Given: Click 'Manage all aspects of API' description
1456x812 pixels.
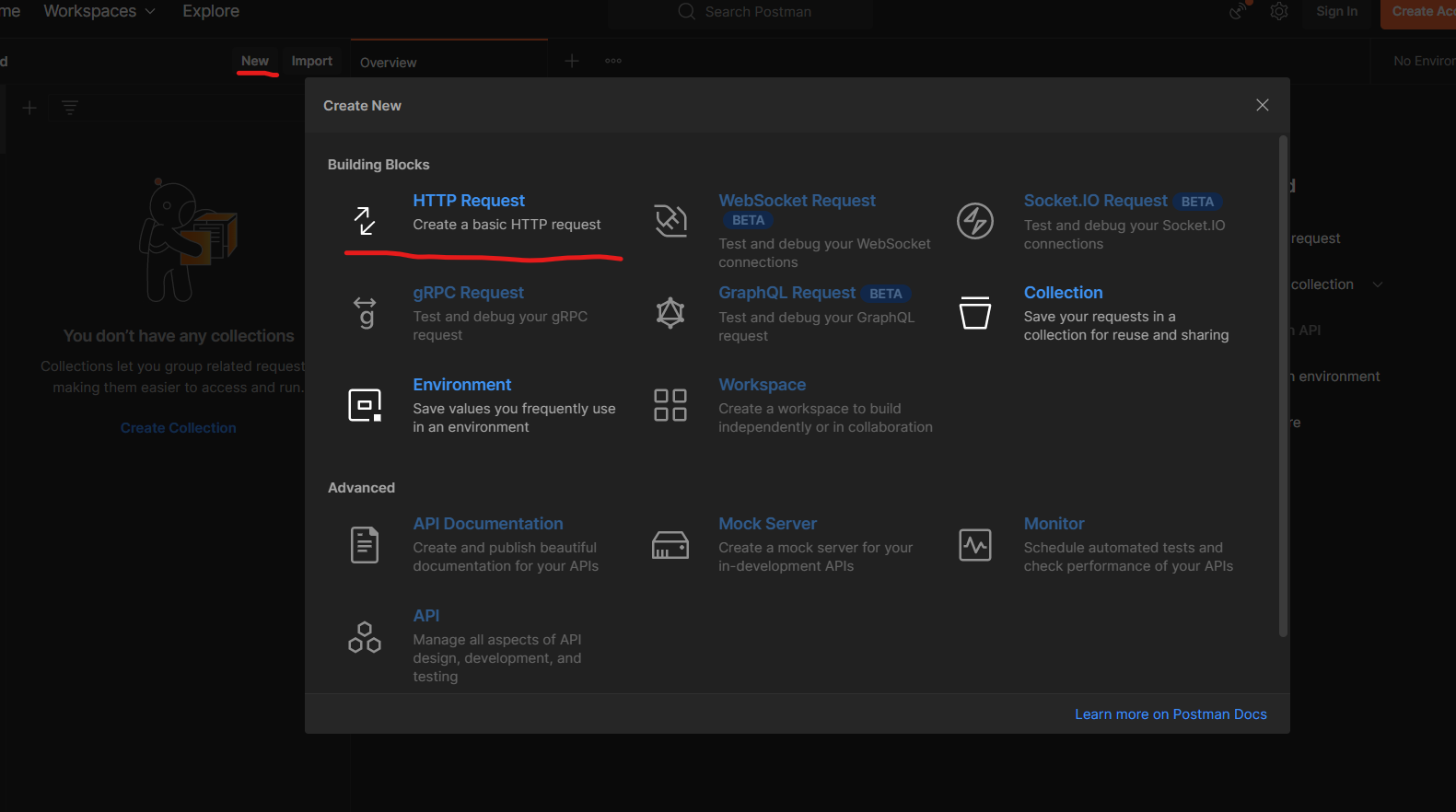Looking at the screenshot, I should coord(497,658).
